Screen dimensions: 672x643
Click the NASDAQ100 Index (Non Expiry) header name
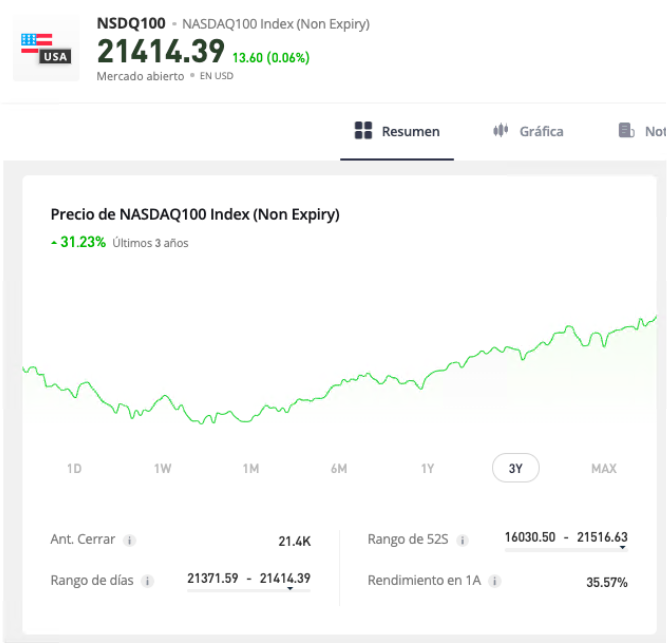point(276,24)
